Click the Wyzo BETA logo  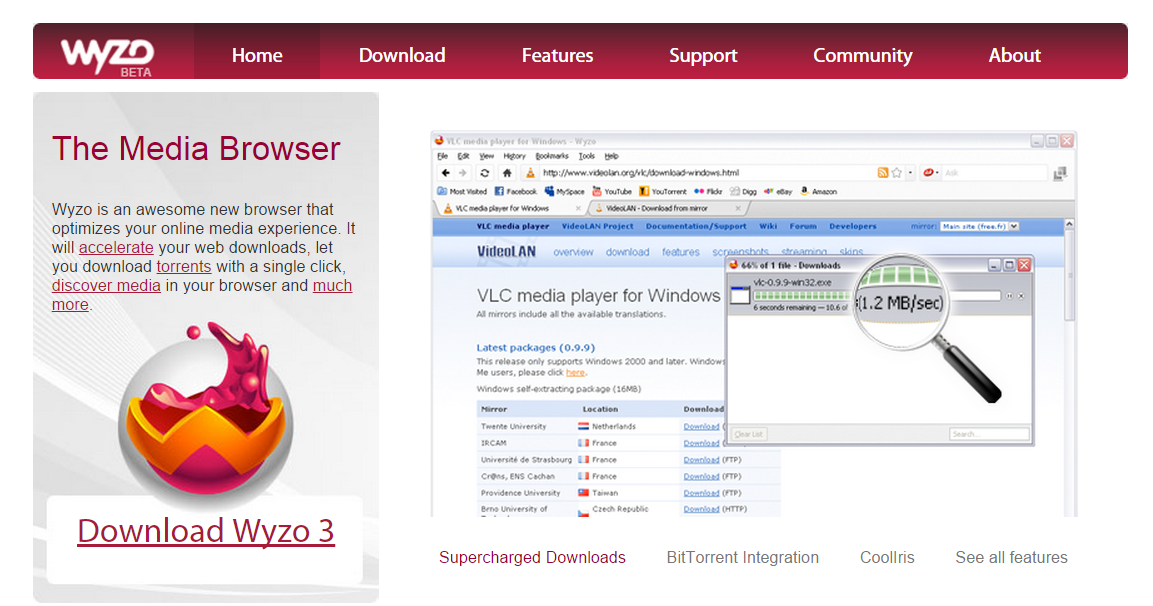point(107,57)
